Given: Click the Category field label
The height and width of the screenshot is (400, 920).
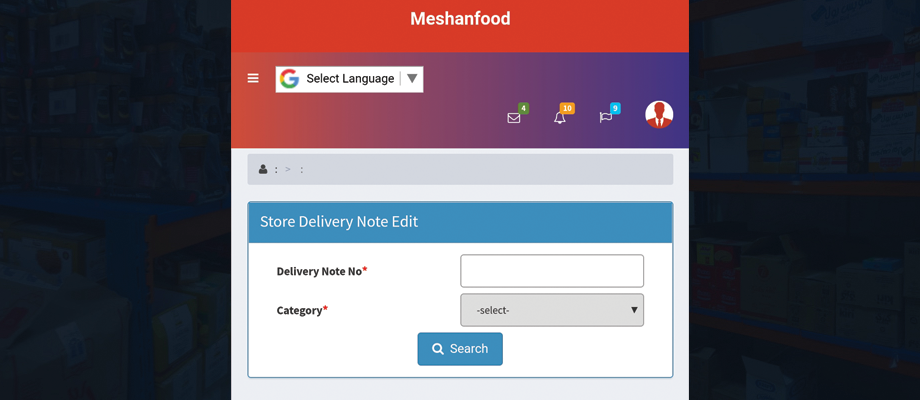Looking at the screenshot, I should point(302,310).
